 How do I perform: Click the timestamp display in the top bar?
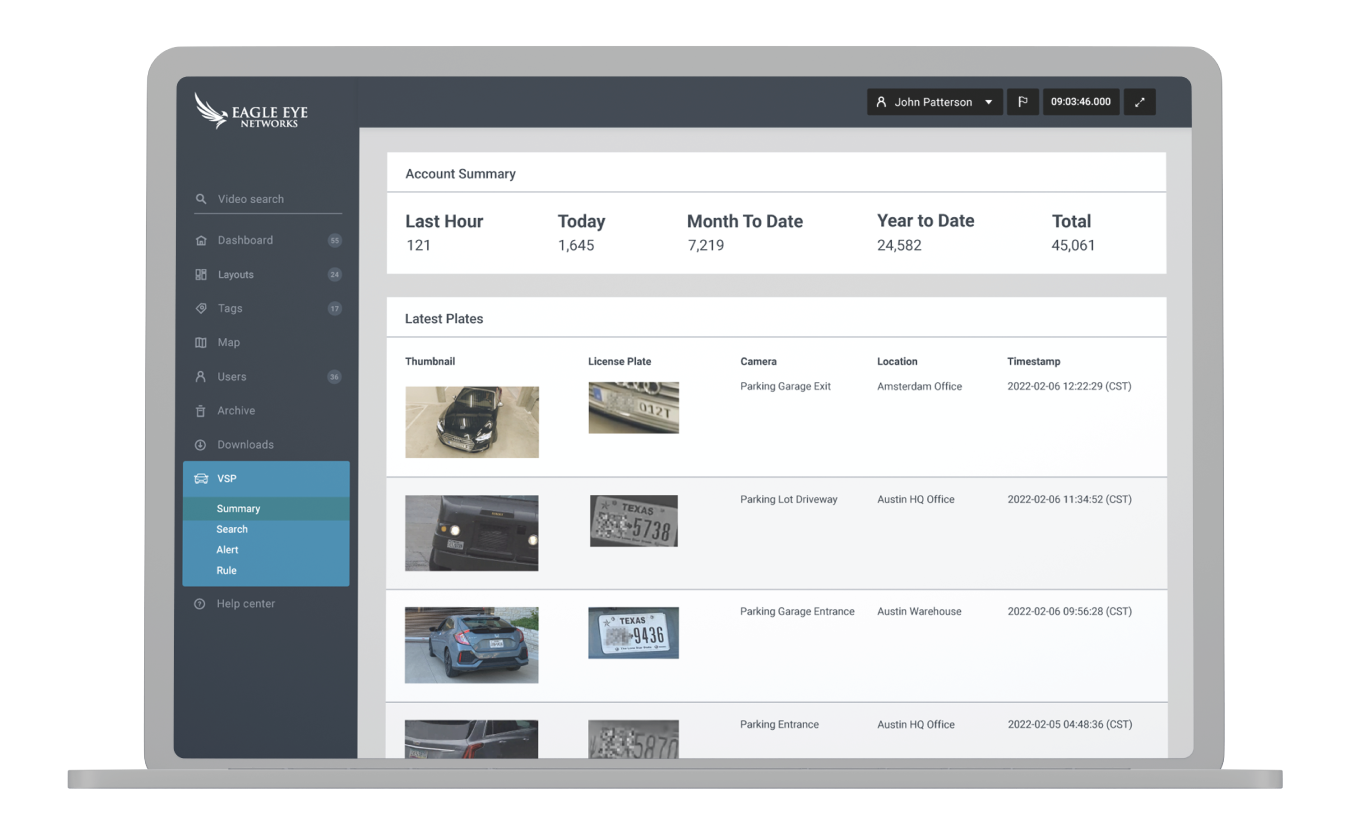(x=1080, y=101)
